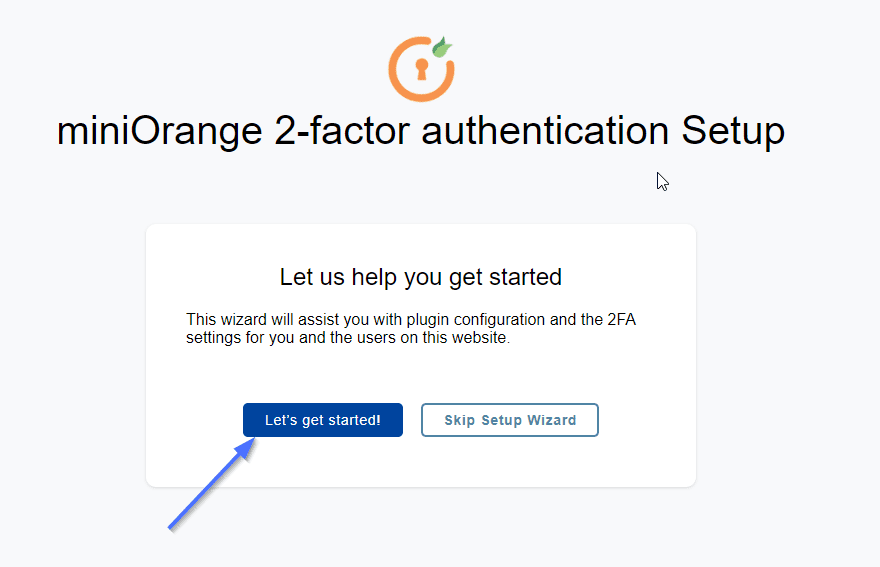Viewport: 880px width, 567px height.
Task: Click the word "Wizard" on the skip button
Action: point(551,420)
